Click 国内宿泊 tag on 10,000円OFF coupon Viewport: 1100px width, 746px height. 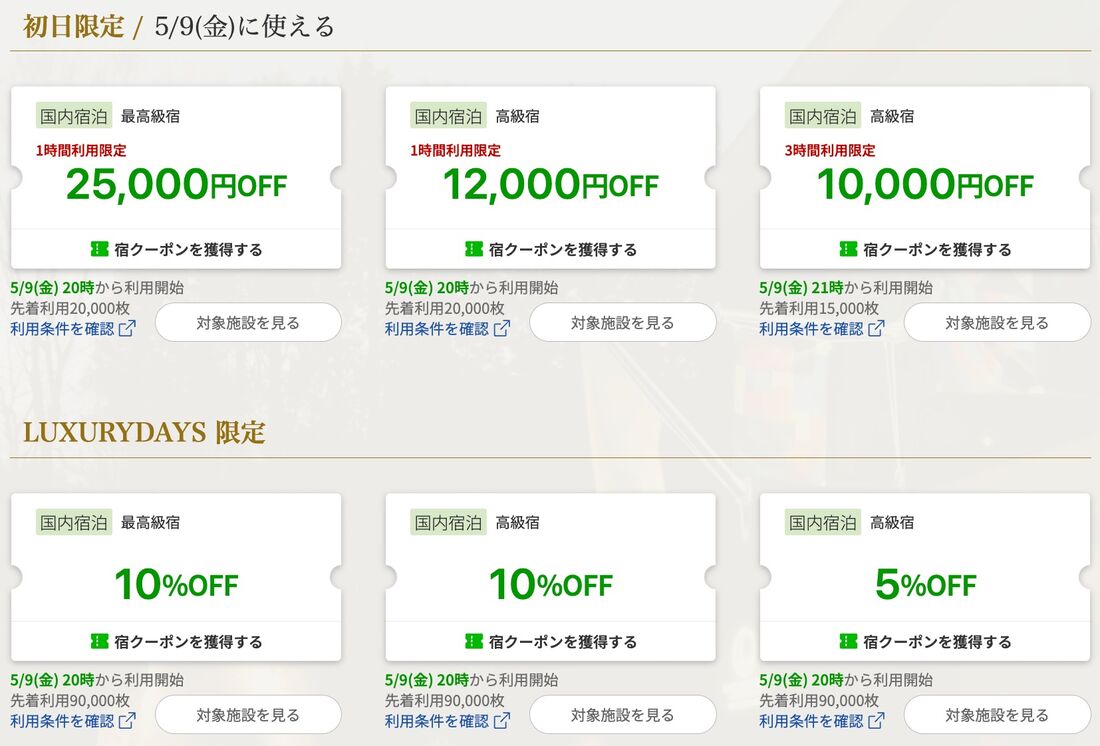pos(823,116)
